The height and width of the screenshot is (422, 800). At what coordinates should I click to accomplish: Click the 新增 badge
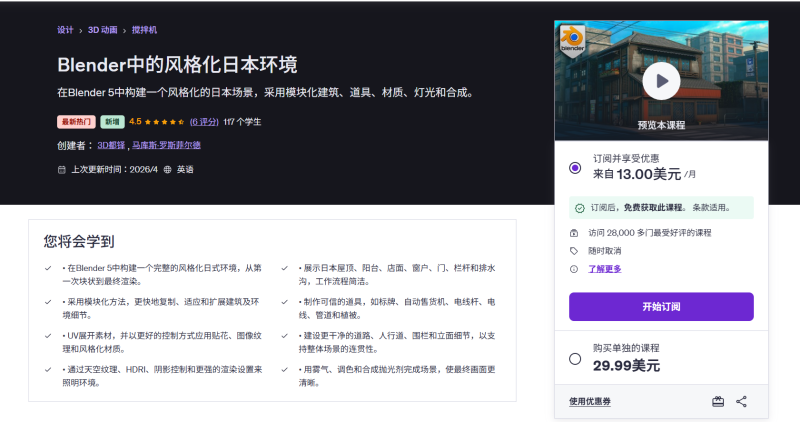coord(112,121)
